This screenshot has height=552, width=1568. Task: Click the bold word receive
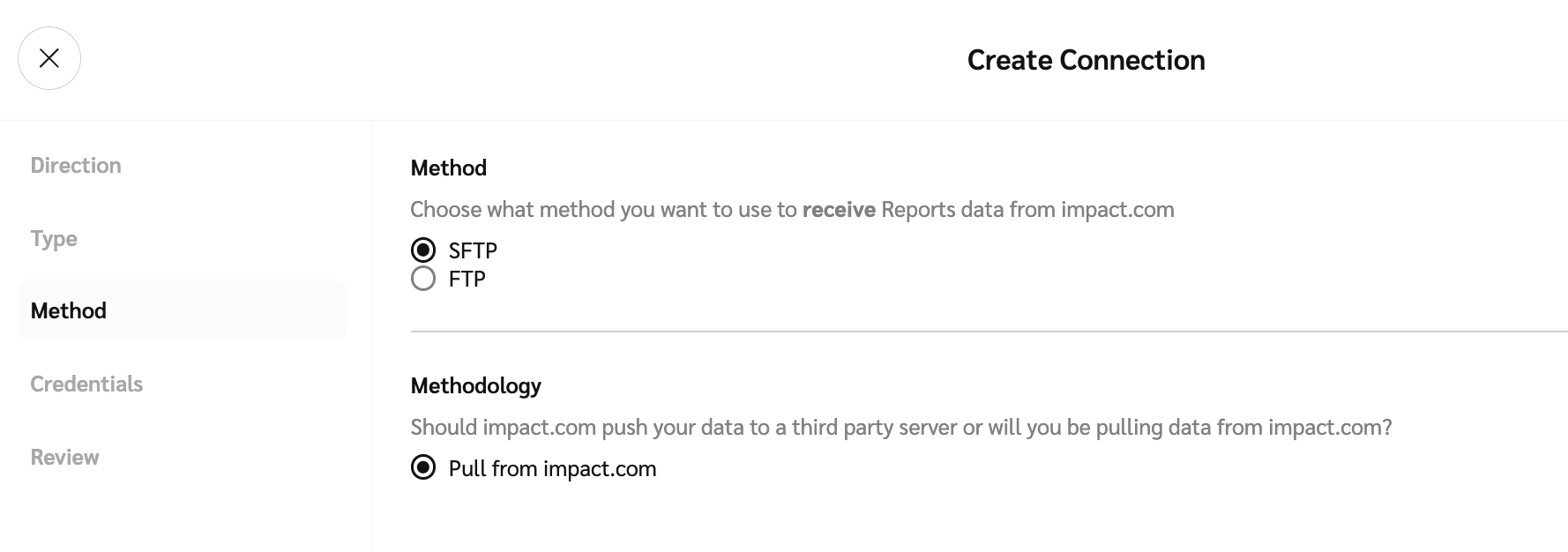(x=838, y=210)
